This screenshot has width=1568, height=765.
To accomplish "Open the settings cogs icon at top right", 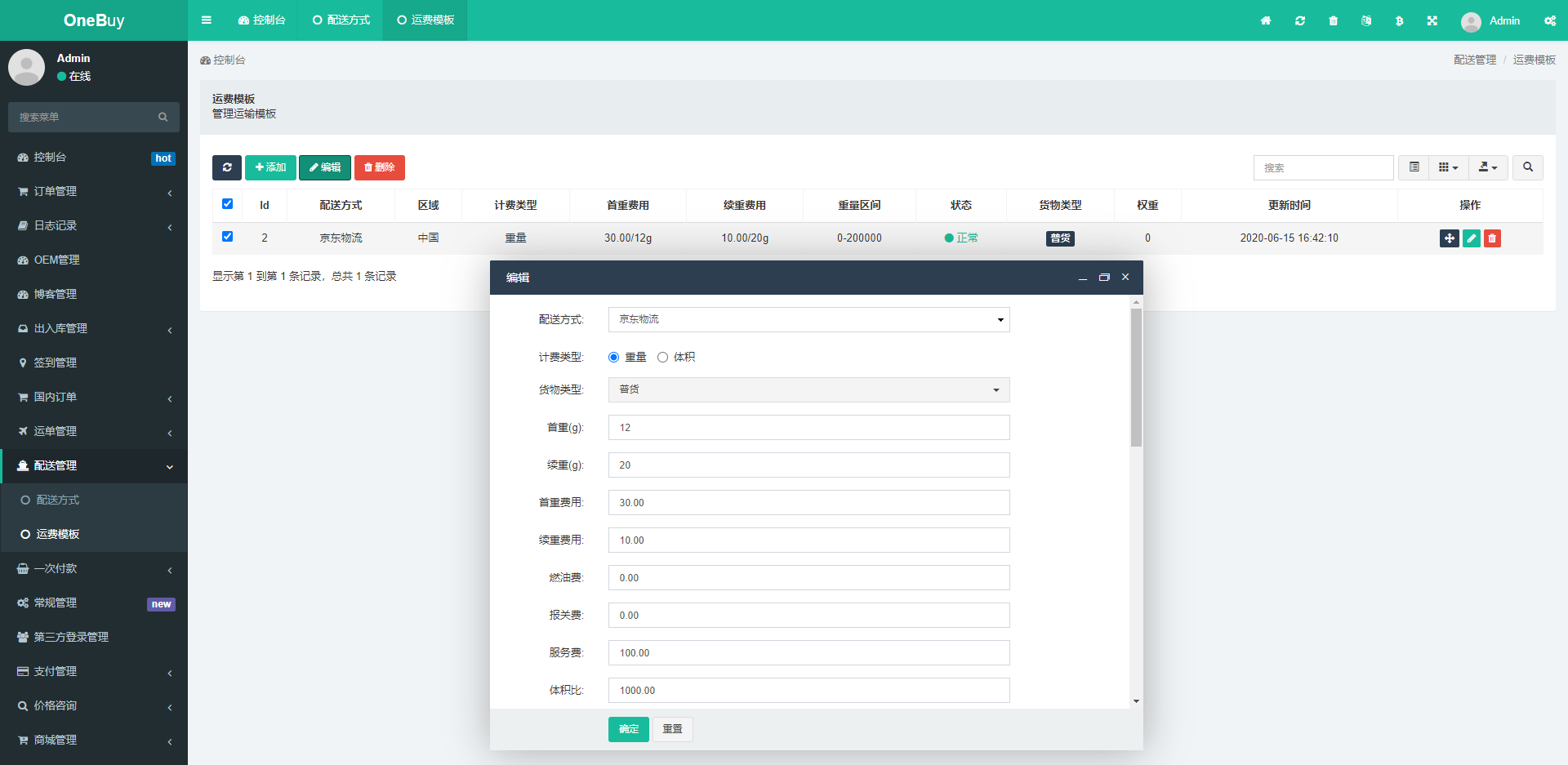I will tap(1550, 20).
